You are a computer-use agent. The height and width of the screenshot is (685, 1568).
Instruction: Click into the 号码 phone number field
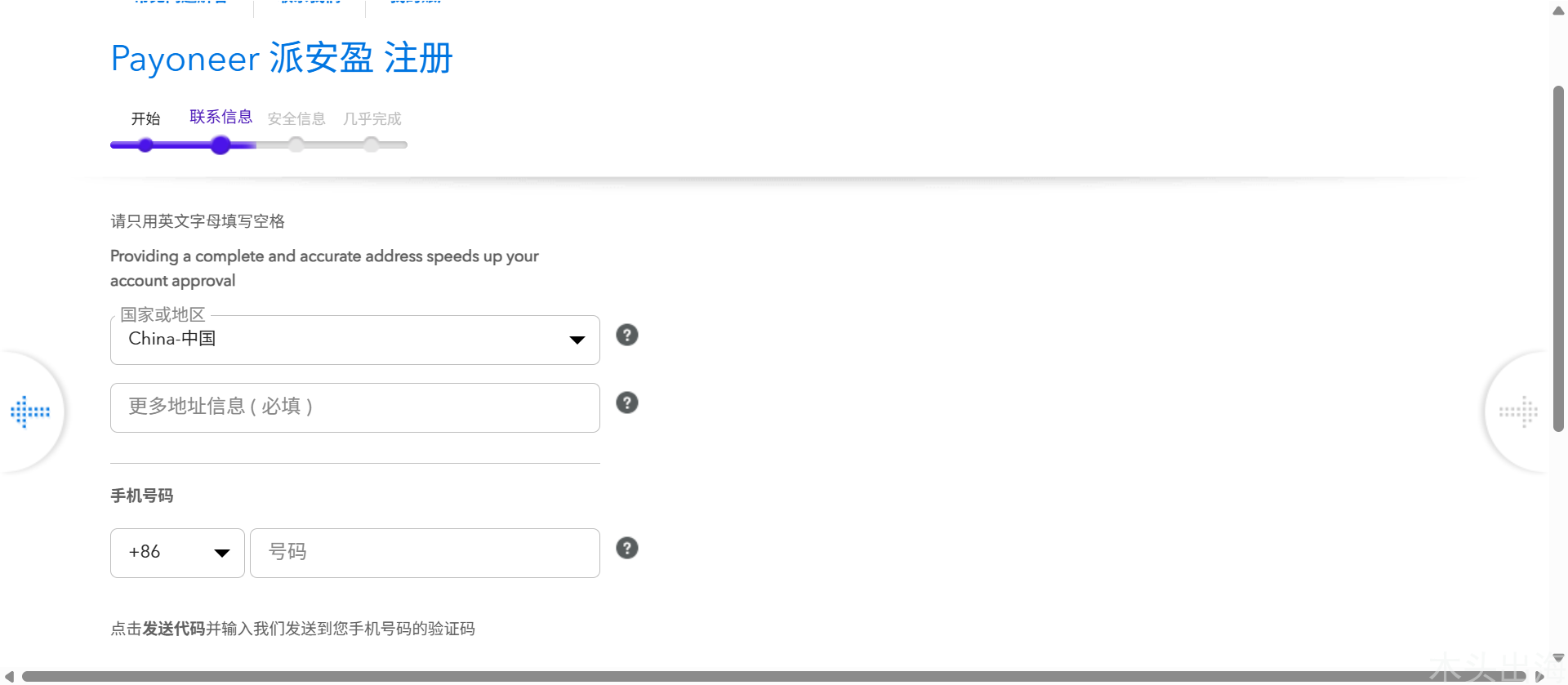pyautogui.click(x=425, y=553)
